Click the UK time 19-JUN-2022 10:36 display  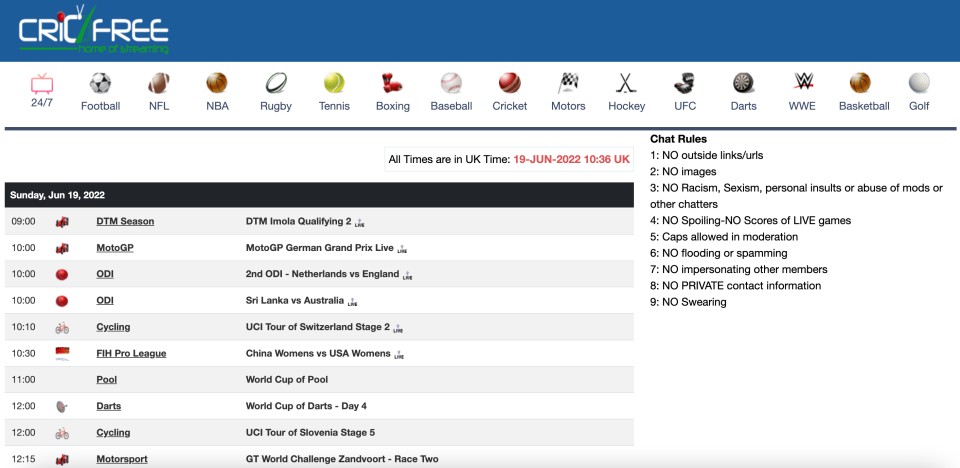pyautogui.click(x=571, y=159)
